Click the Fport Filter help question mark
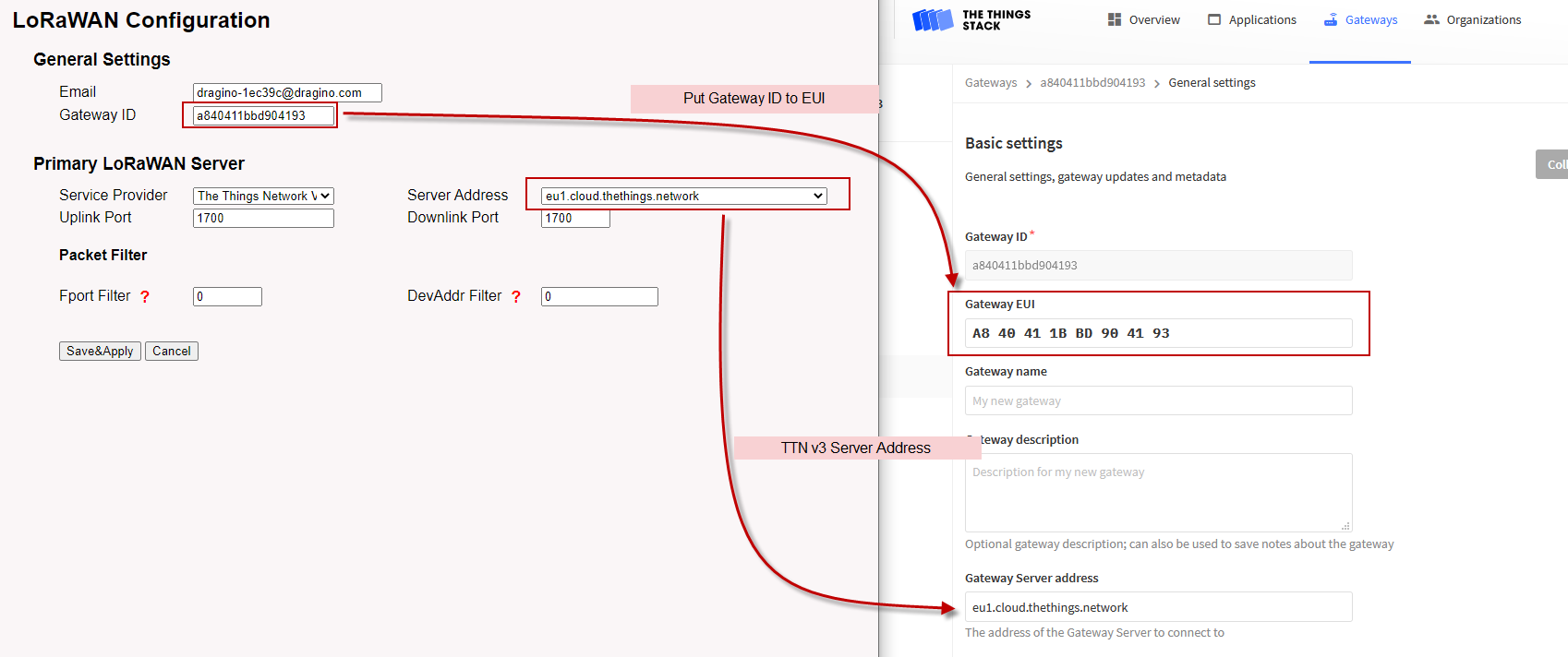Image resolution: width=1568 pixels, height=657 pixels. point(145,296)
